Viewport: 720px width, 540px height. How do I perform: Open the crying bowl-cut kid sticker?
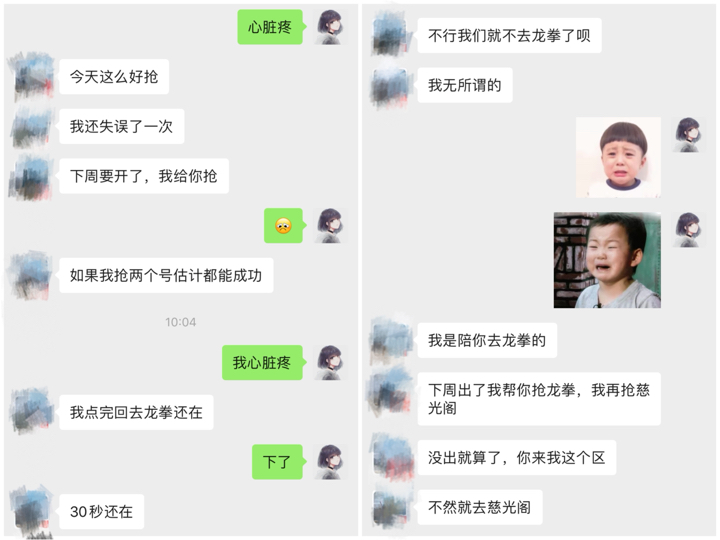click(x=619, y=158)
